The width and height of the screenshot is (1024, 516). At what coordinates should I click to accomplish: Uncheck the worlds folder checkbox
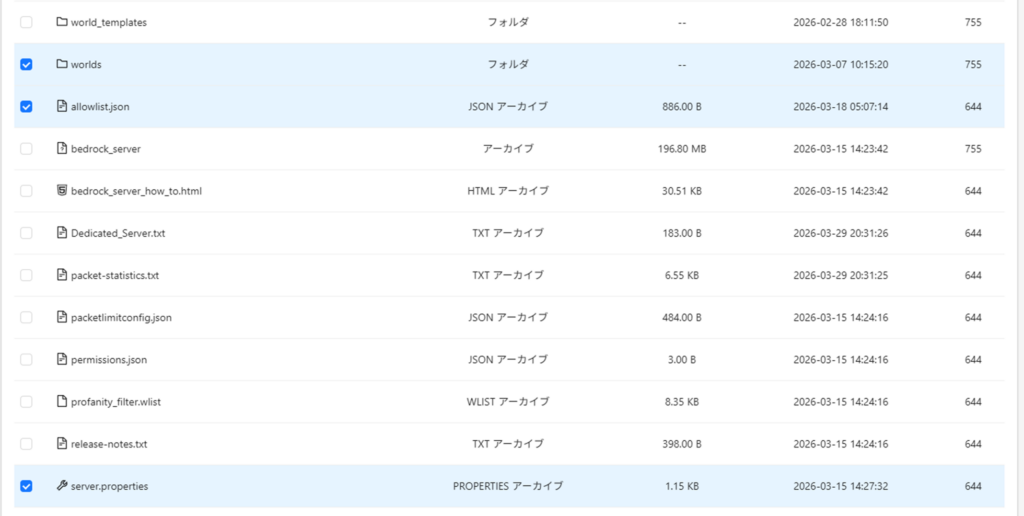pos(26,64)
